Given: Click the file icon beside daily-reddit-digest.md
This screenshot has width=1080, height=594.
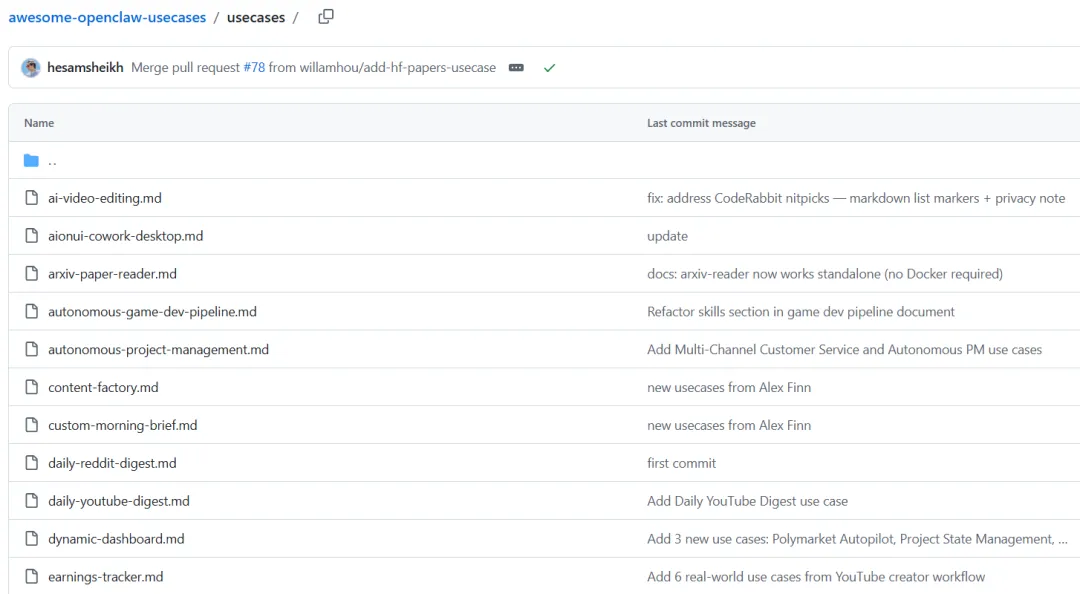Looking at the screenshot, I should coord(31,463).
